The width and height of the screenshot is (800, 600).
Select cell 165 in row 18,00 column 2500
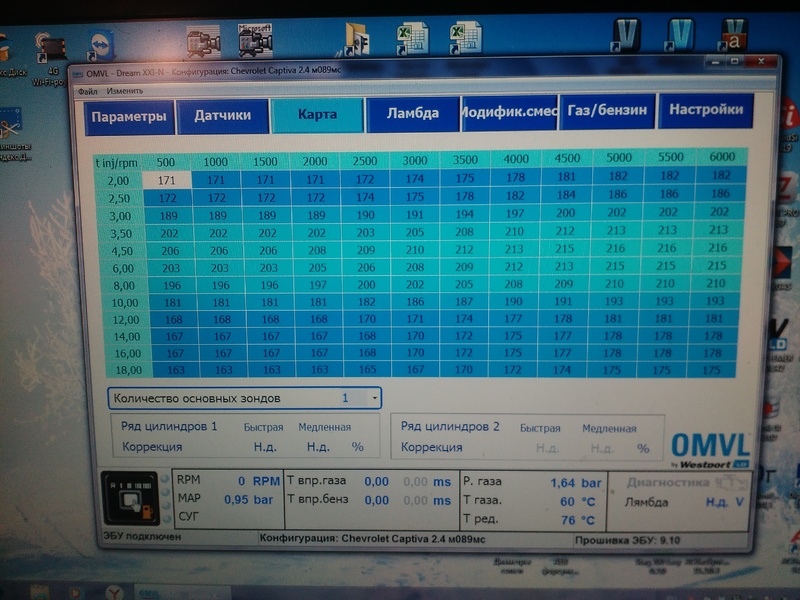pos(367,369)
